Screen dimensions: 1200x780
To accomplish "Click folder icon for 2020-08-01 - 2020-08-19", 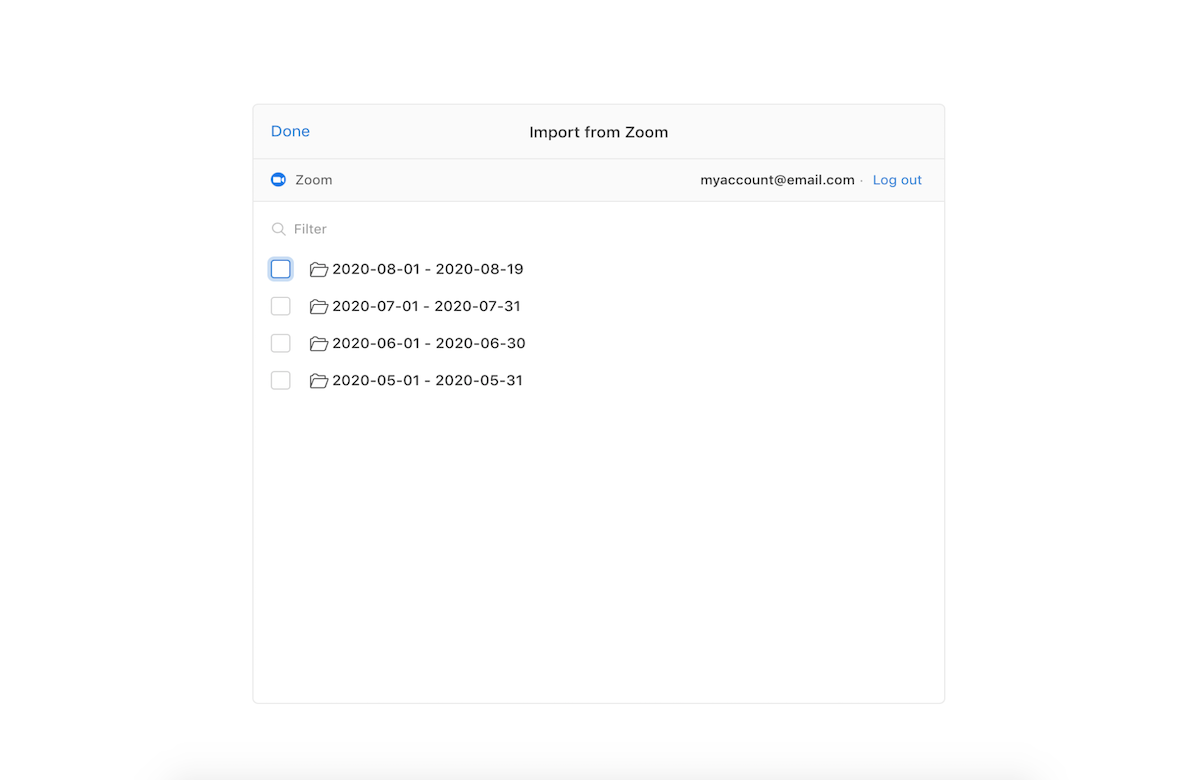I will [x=319, y=269].
